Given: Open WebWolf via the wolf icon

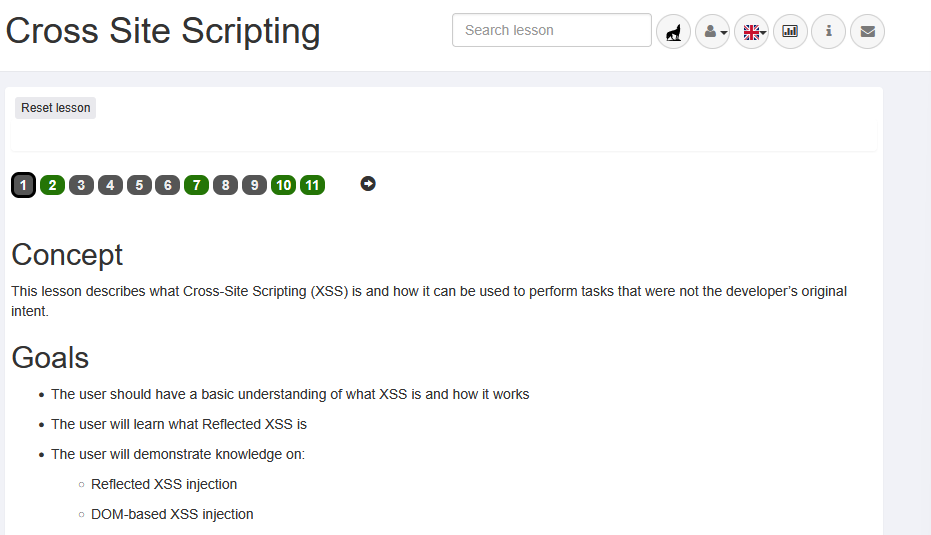Looking at the screenshot, I should [673, 31].
